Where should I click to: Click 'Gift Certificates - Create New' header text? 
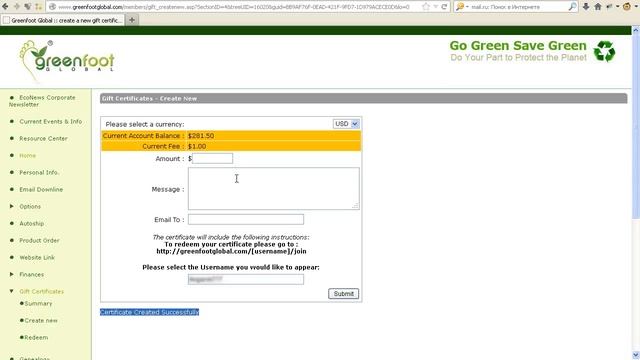pos(149,99)
